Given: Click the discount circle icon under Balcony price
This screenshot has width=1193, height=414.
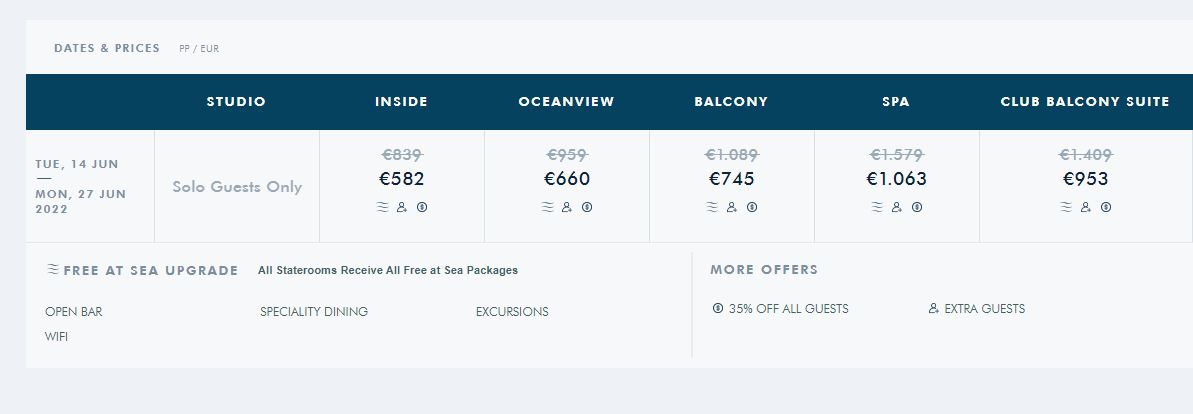Looking at the screenshot, I should [752, 207].
